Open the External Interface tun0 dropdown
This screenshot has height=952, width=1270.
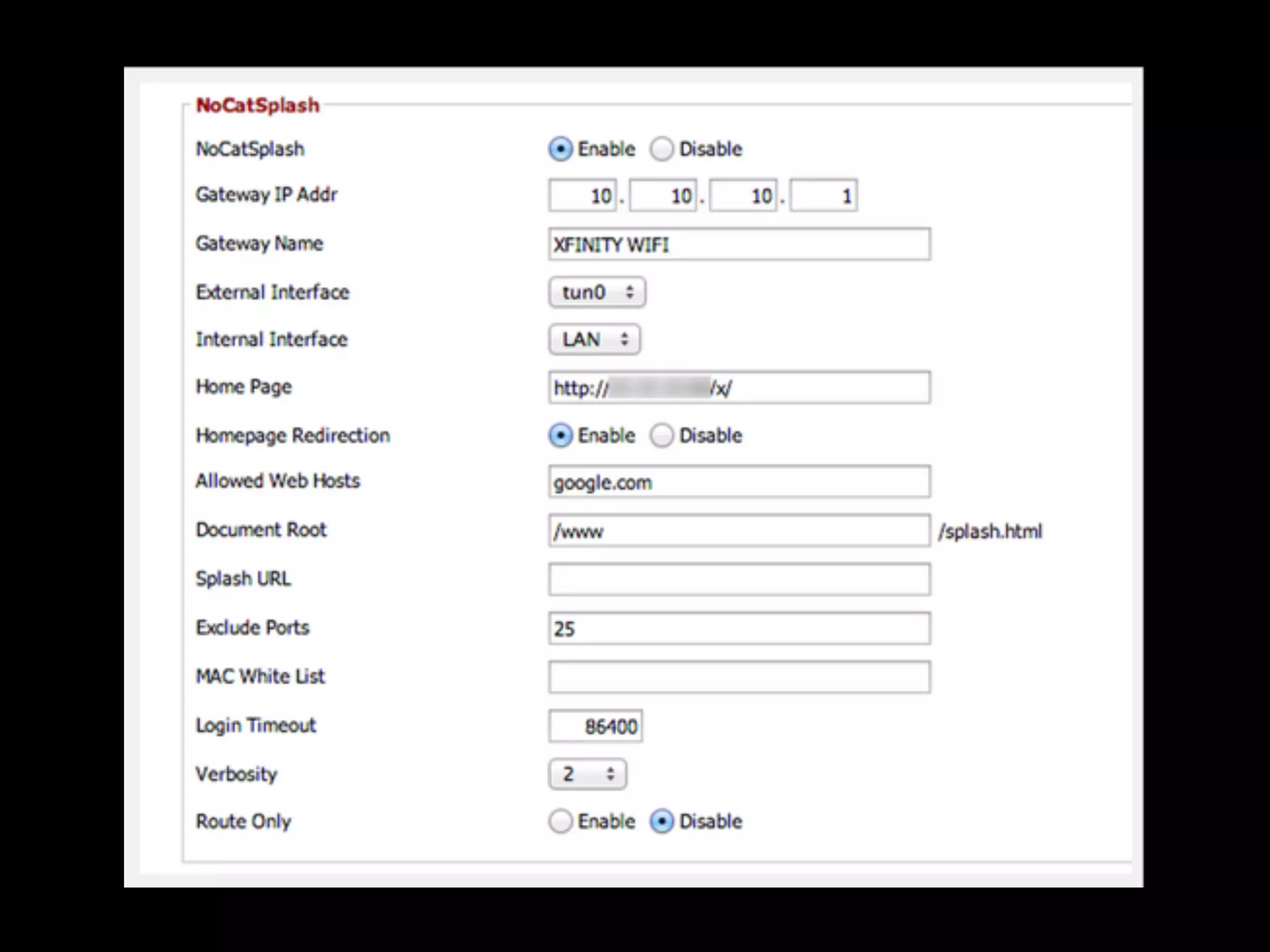597,293
